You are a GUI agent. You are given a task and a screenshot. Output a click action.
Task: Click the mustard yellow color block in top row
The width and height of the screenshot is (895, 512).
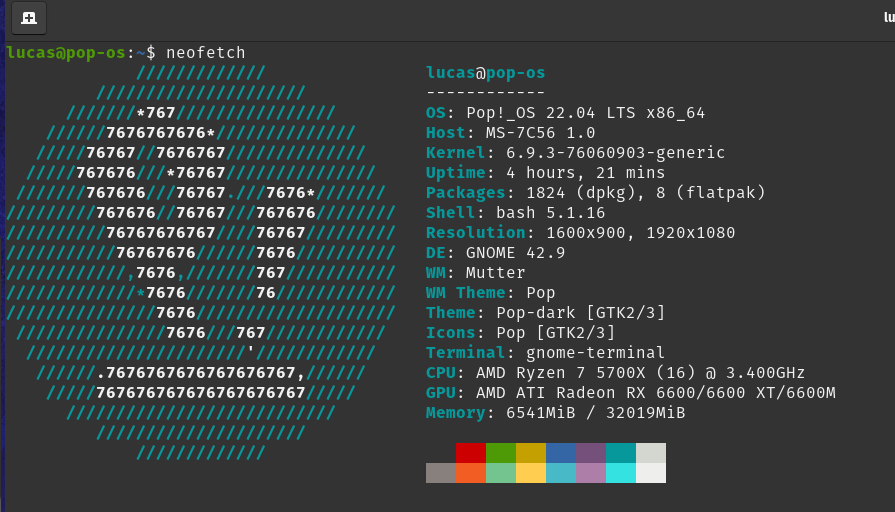coord(531,453)
